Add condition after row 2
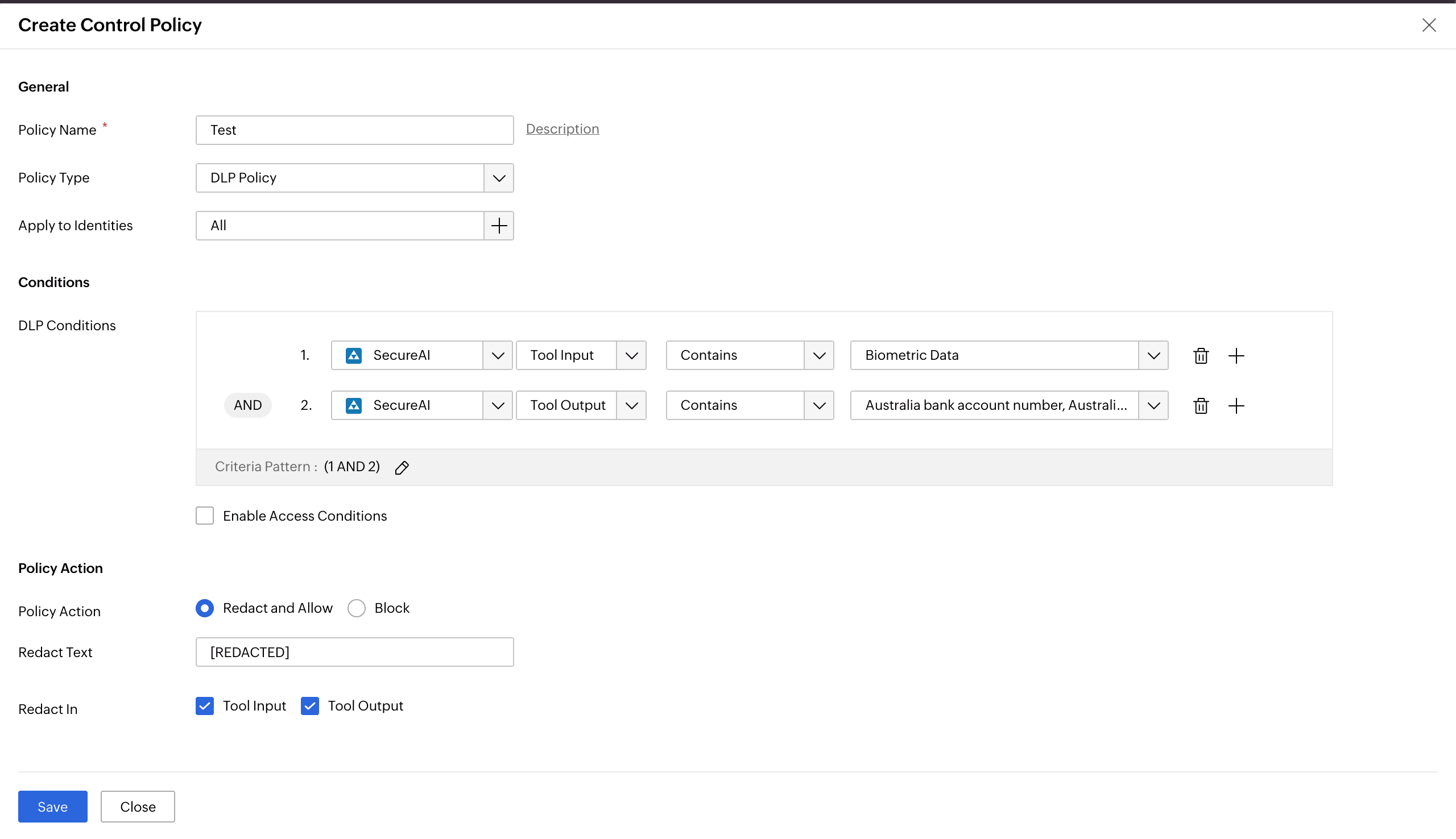This screenshot has width=1456, height=839. click(x=1236, y=406)
